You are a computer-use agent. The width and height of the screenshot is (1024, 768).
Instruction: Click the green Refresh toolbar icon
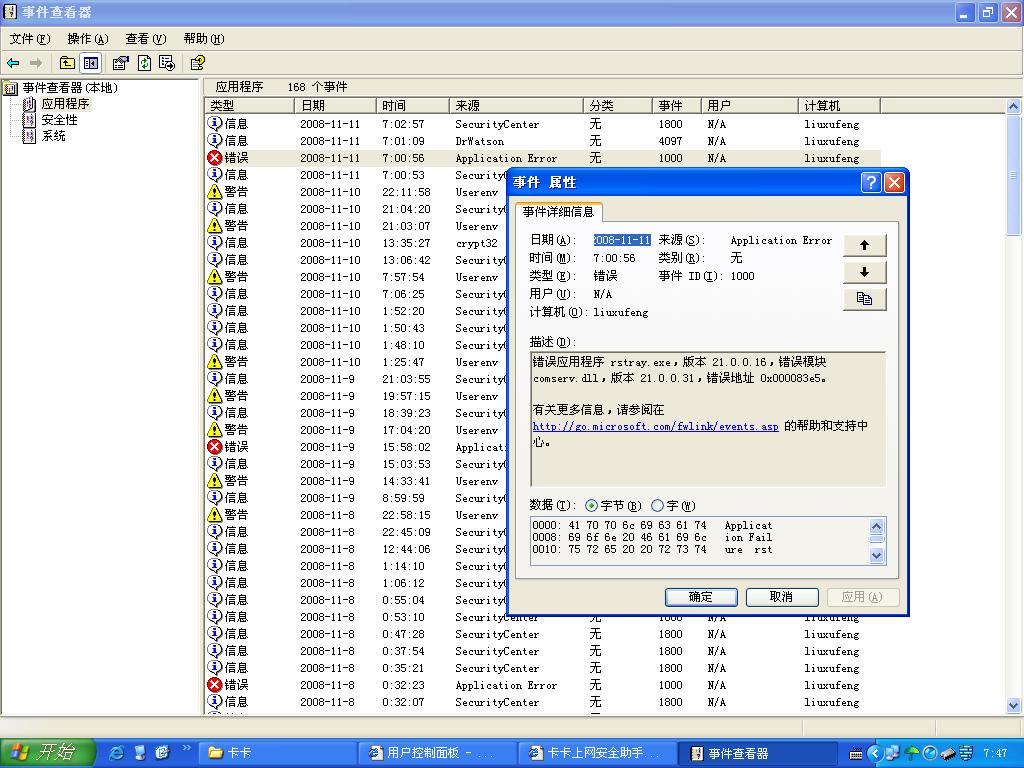tap(144, 63)
